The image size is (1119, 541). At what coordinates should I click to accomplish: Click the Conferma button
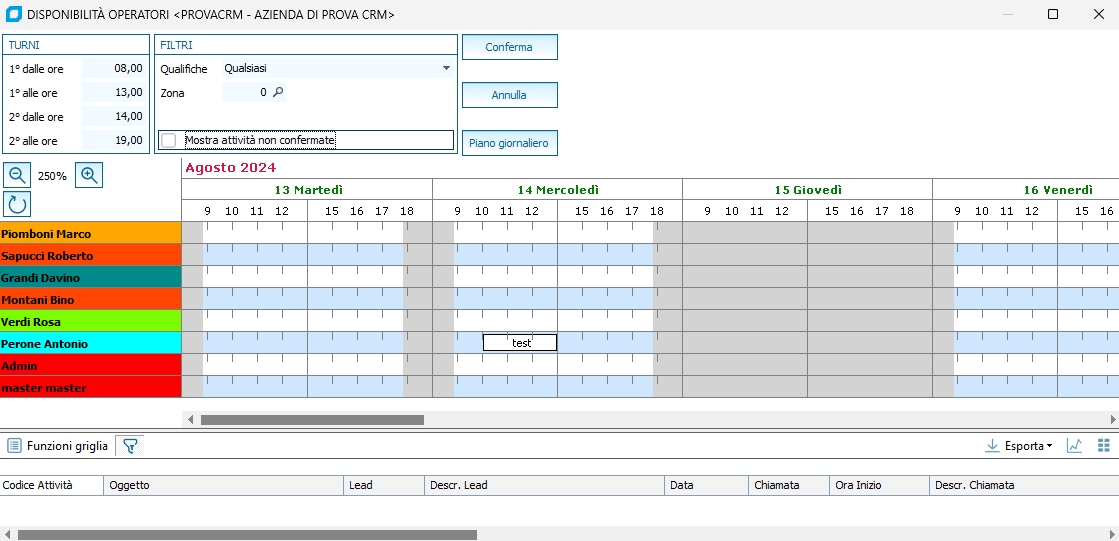click(510, 47)
